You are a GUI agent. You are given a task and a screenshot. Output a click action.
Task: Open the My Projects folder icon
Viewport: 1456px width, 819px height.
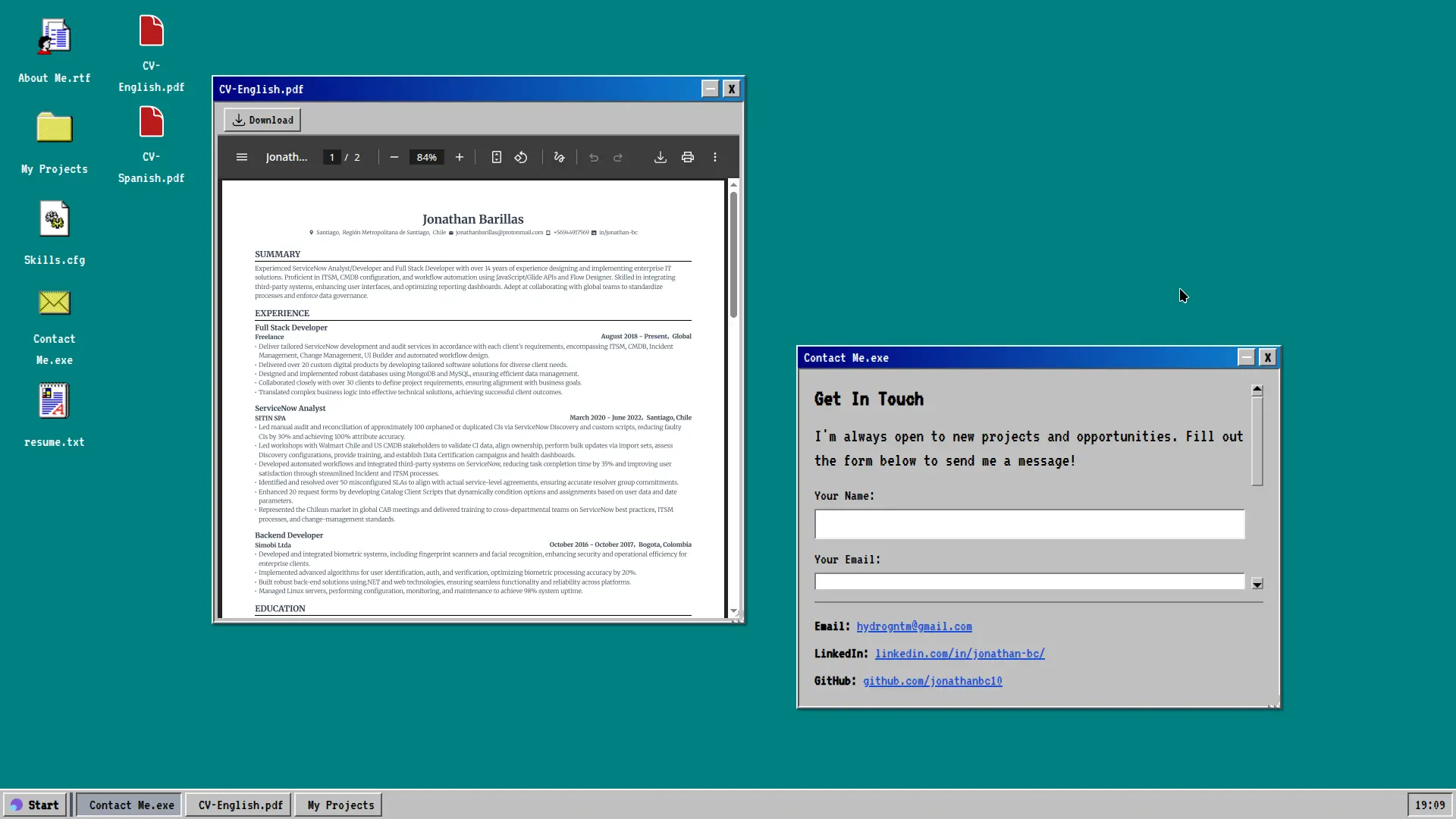point(54,127)
